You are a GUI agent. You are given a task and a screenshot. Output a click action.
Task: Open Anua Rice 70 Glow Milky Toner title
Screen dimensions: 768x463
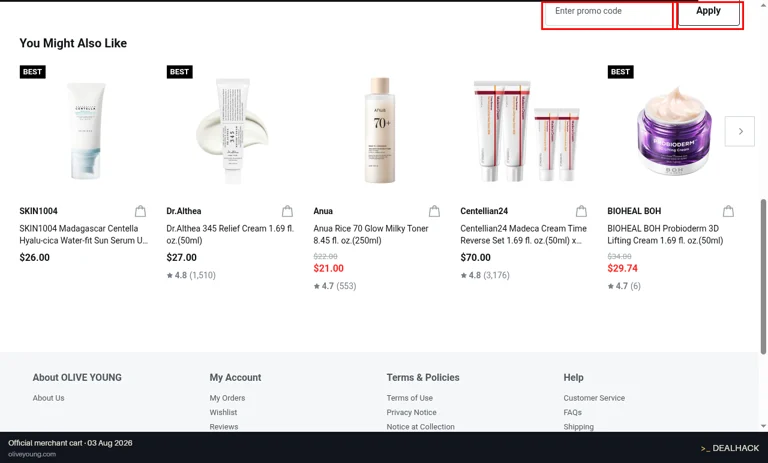371,234
